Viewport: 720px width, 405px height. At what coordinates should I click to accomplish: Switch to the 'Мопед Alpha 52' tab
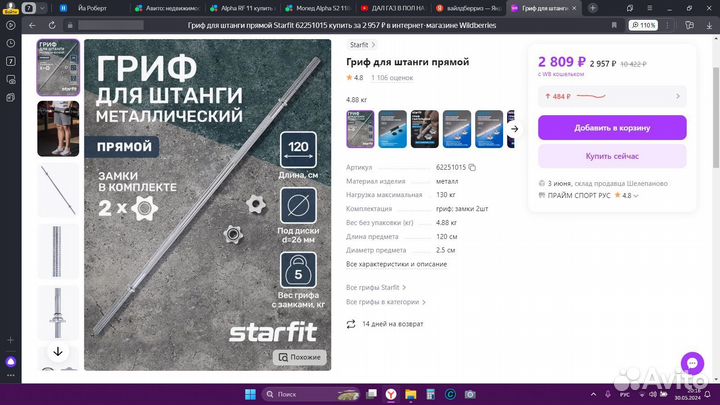tap(317, 8)
